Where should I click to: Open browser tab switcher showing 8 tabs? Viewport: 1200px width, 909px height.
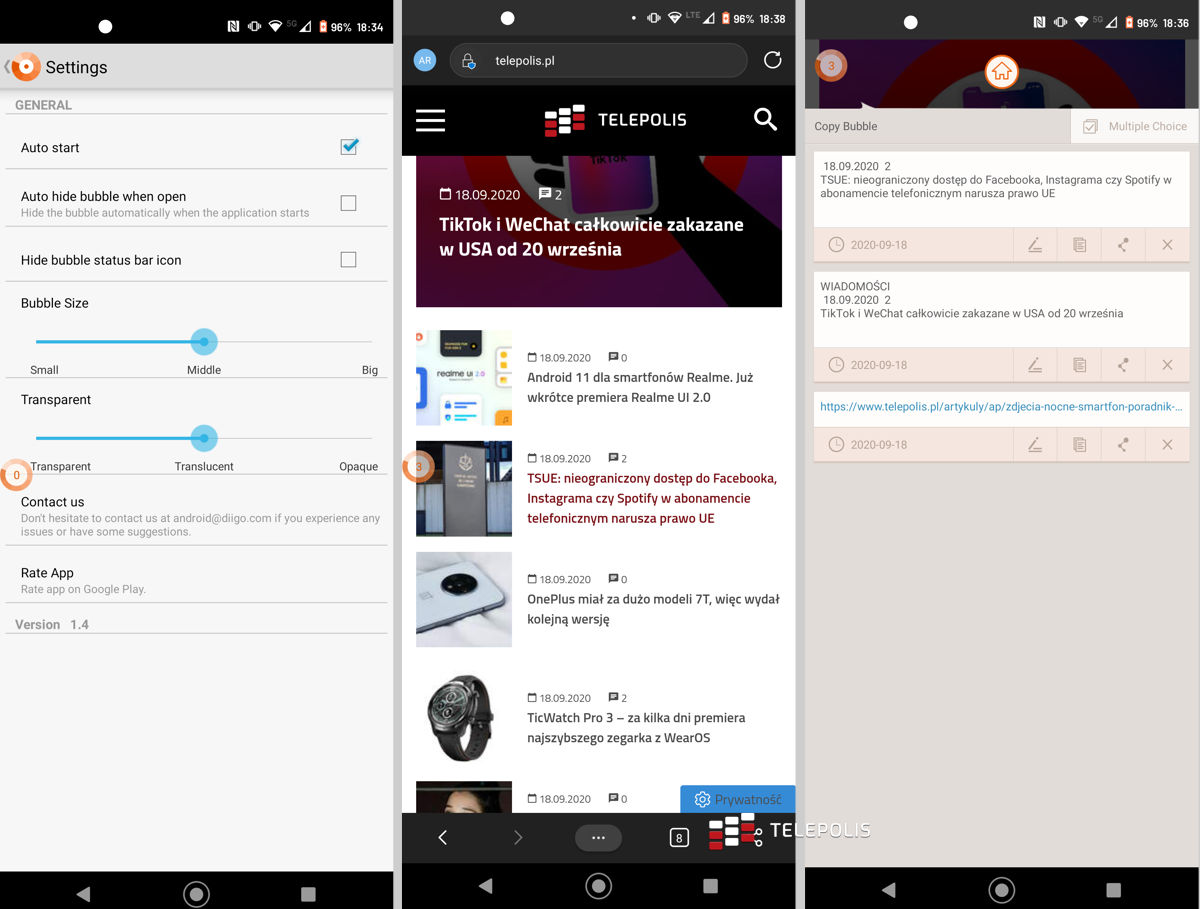pos(679,838)
